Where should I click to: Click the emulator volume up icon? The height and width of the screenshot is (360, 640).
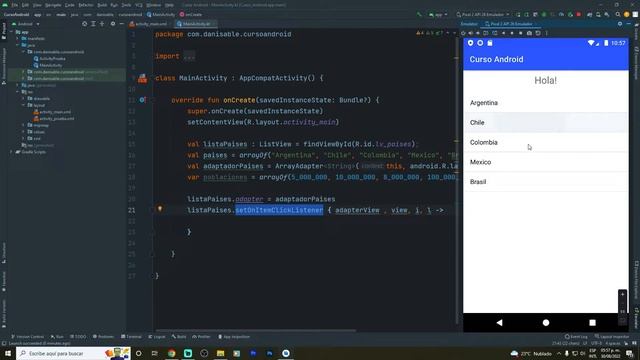[471, 33]
